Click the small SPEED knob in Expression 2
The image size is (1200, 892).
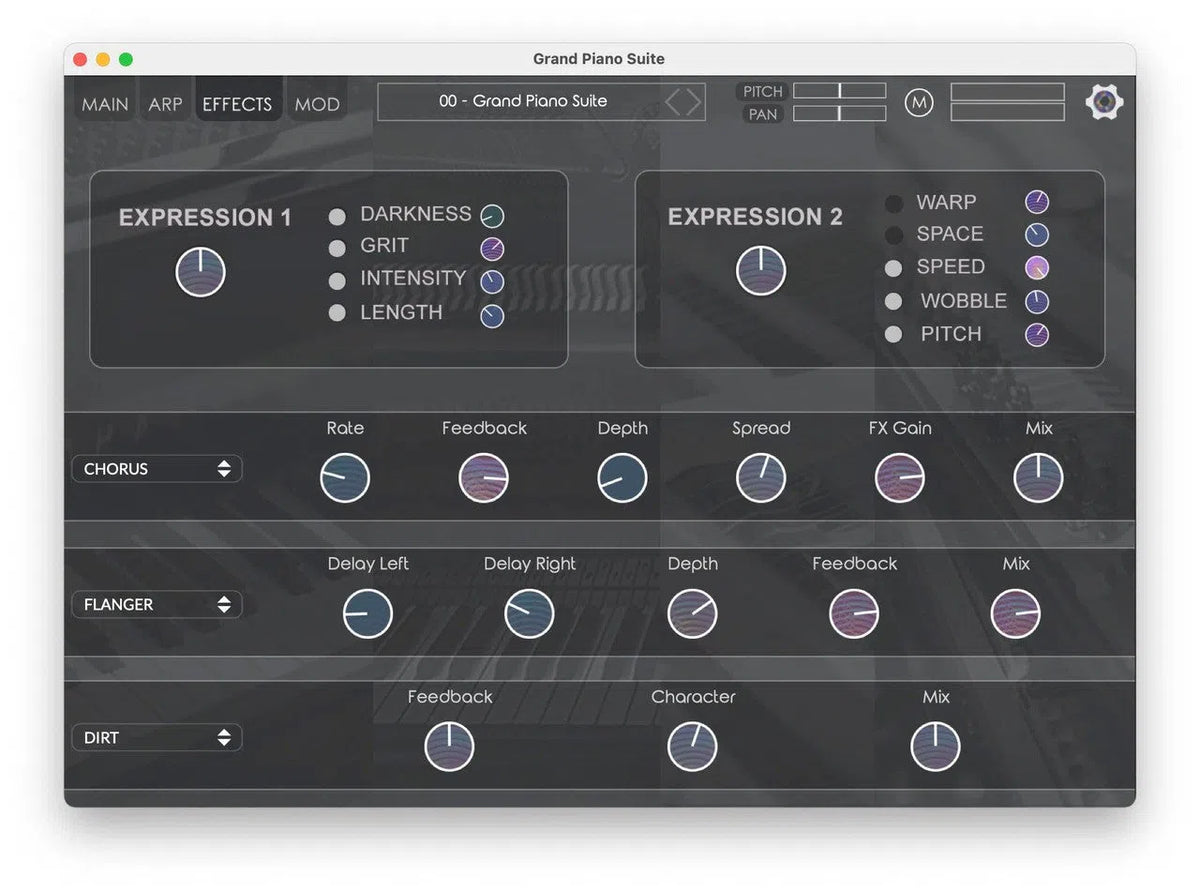1036,267
